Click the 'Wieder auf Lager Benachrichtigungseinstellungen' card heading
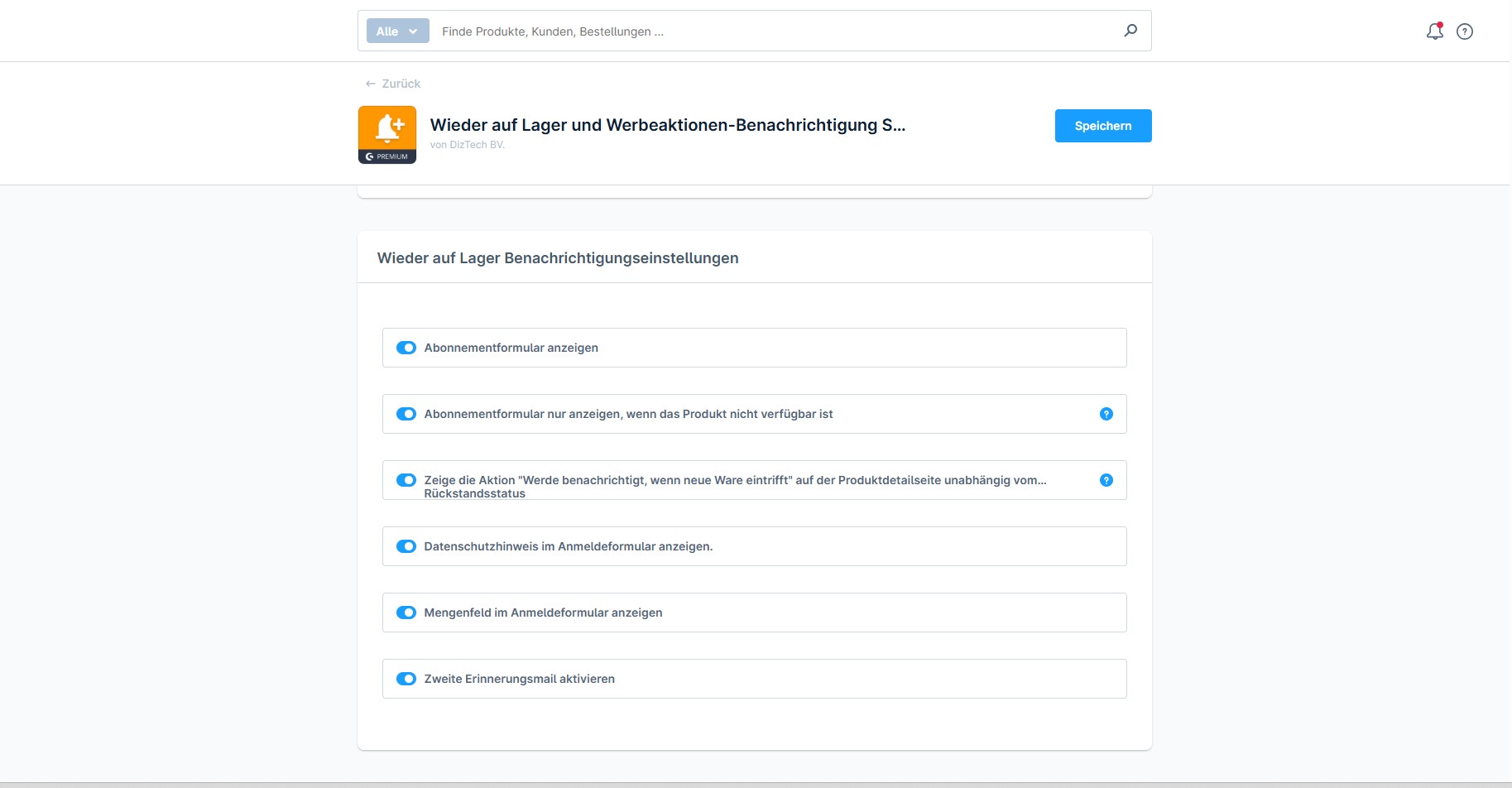This screenshot has width=1512, height=788. click(558, 258)
